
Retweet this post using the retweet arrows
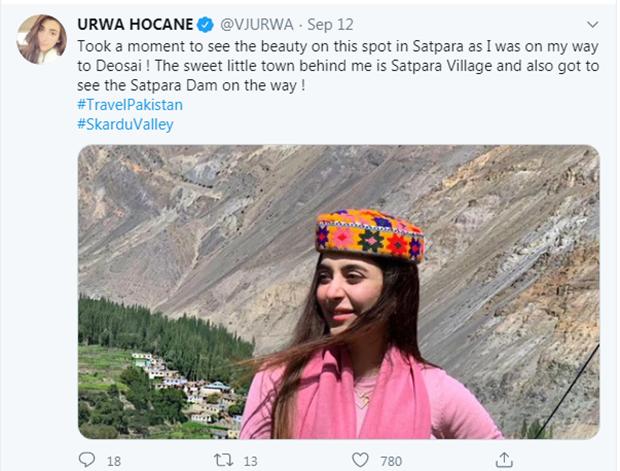tap(223, 460)
